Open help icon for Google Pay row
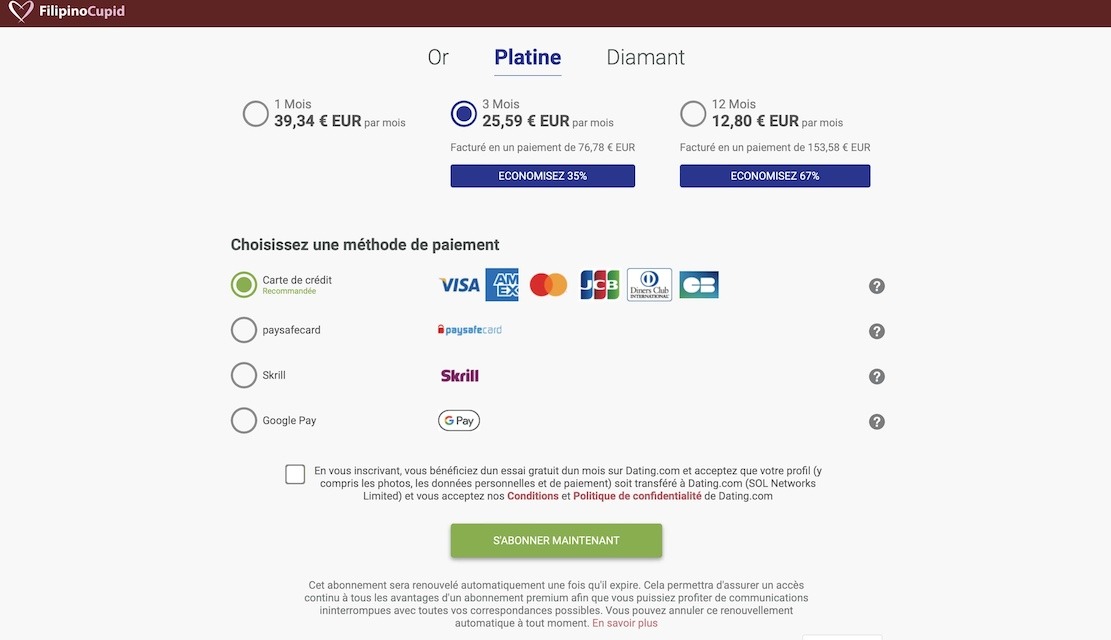1111x640 pixels. tap(877, 421)
